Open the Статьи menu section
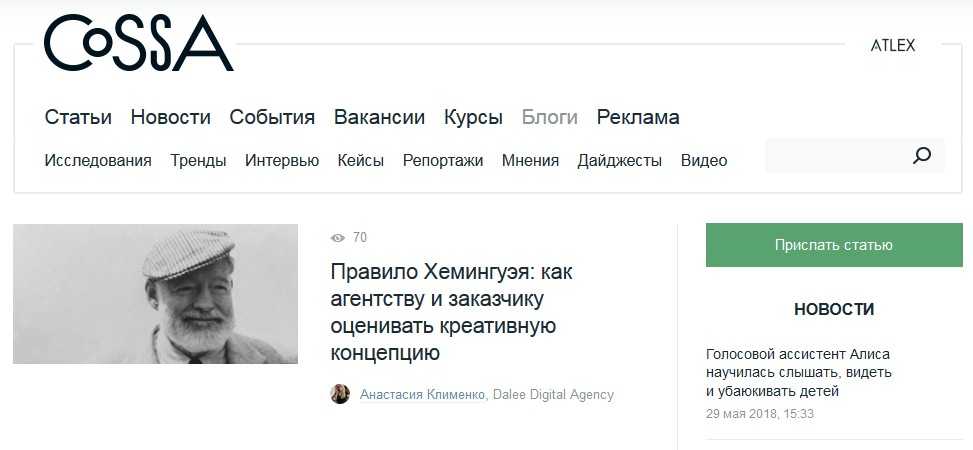The height and width of the screenshot is (450, 973). [x=78, y=117]
